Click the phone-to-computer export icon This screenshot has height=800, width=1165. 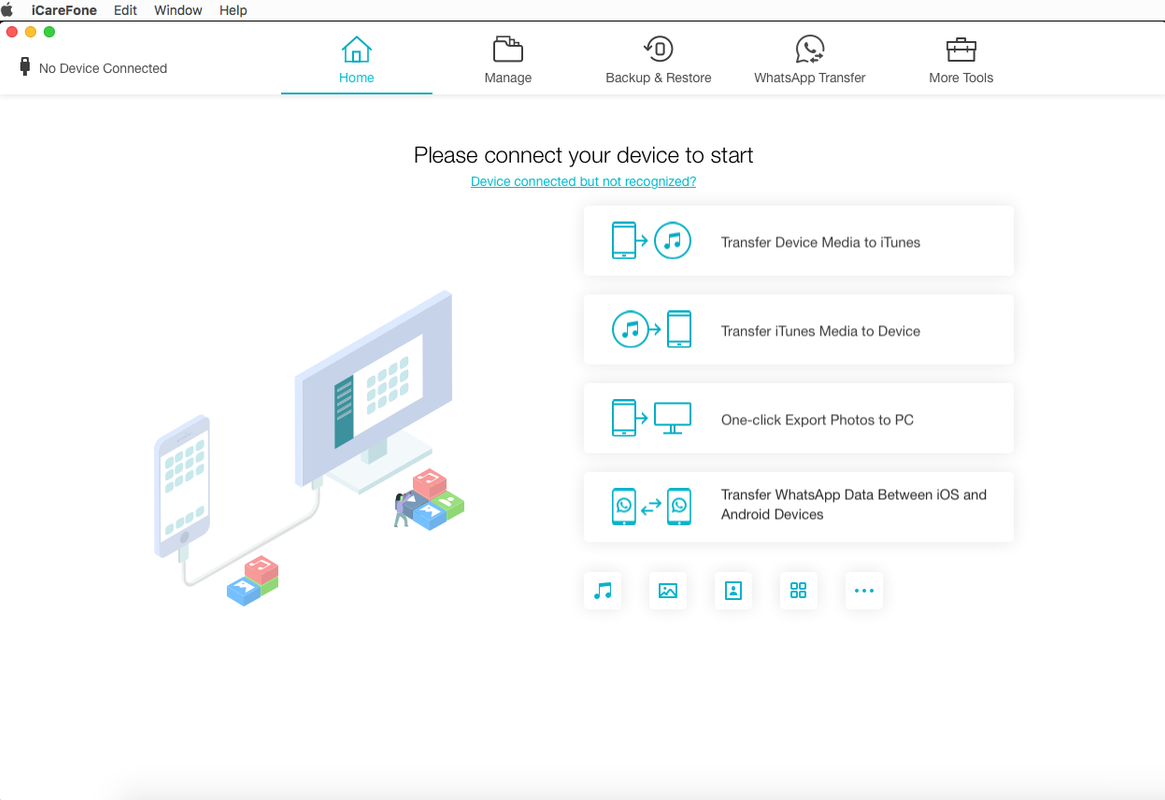pyautogui.click(x=652, y=418)
